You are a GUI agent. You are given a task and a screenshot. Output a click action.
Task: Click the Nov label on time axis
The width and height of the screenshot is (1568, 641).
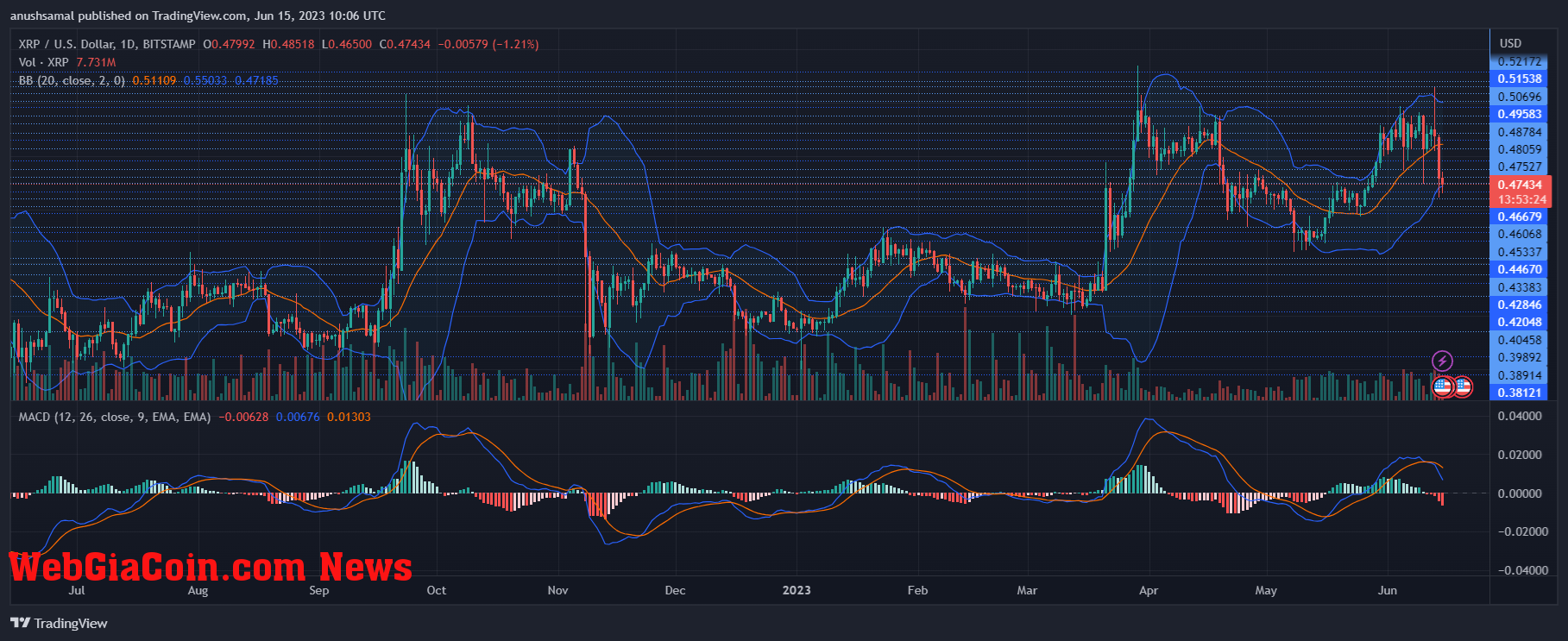pos(558,590)
